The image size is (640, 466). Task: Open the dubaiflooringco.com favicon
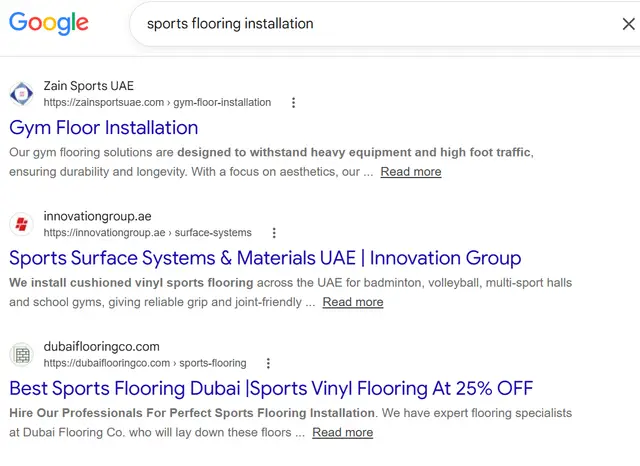coord(21,355)
